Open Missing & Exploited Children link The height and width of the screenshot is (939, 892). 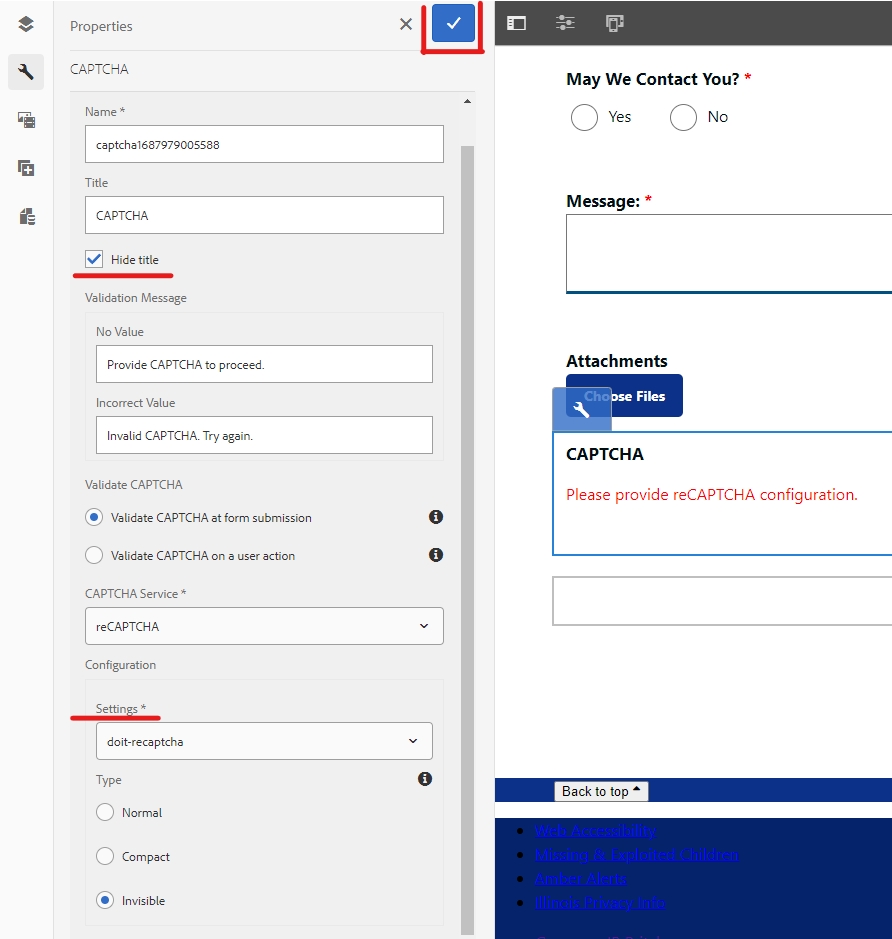(636, 855)
